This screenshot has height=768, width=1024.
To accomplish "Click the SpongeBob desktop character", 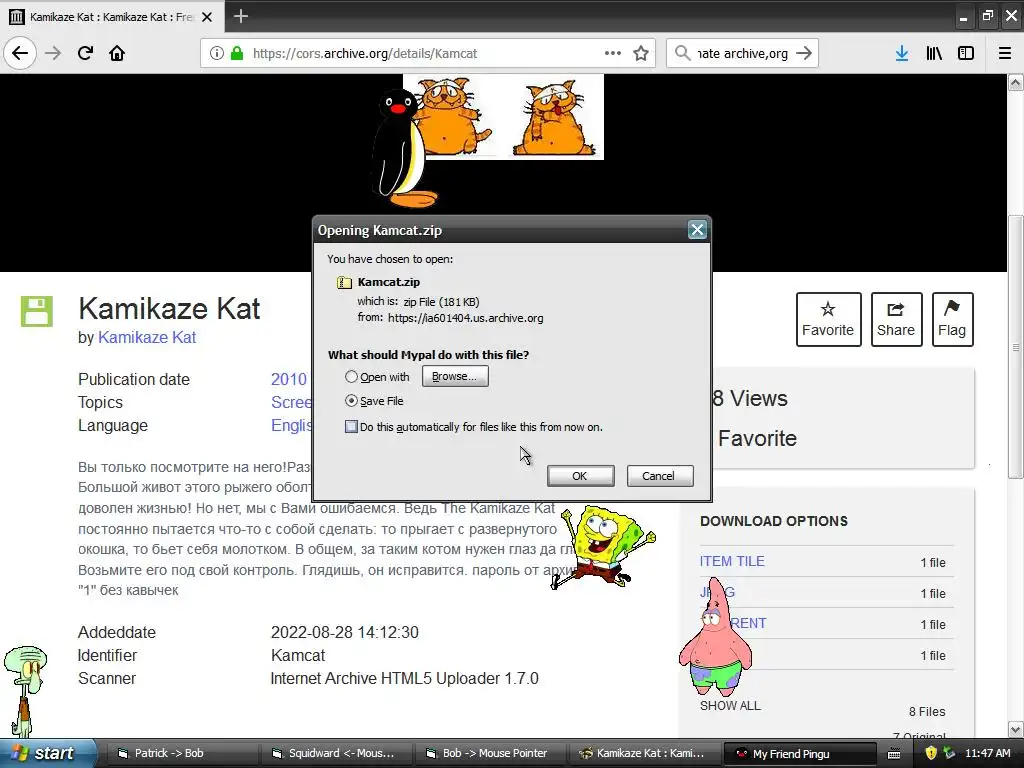I will [x=604, y=547].
